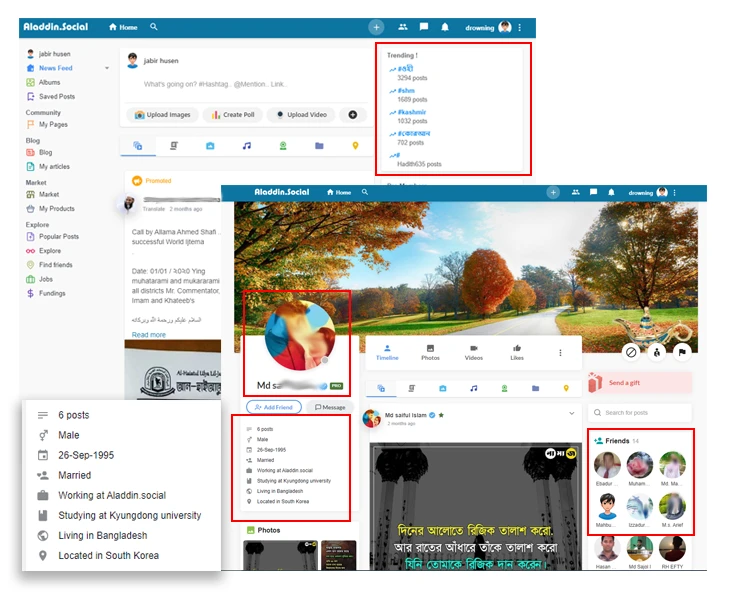Click Translate on promoted post

point(154,209)
